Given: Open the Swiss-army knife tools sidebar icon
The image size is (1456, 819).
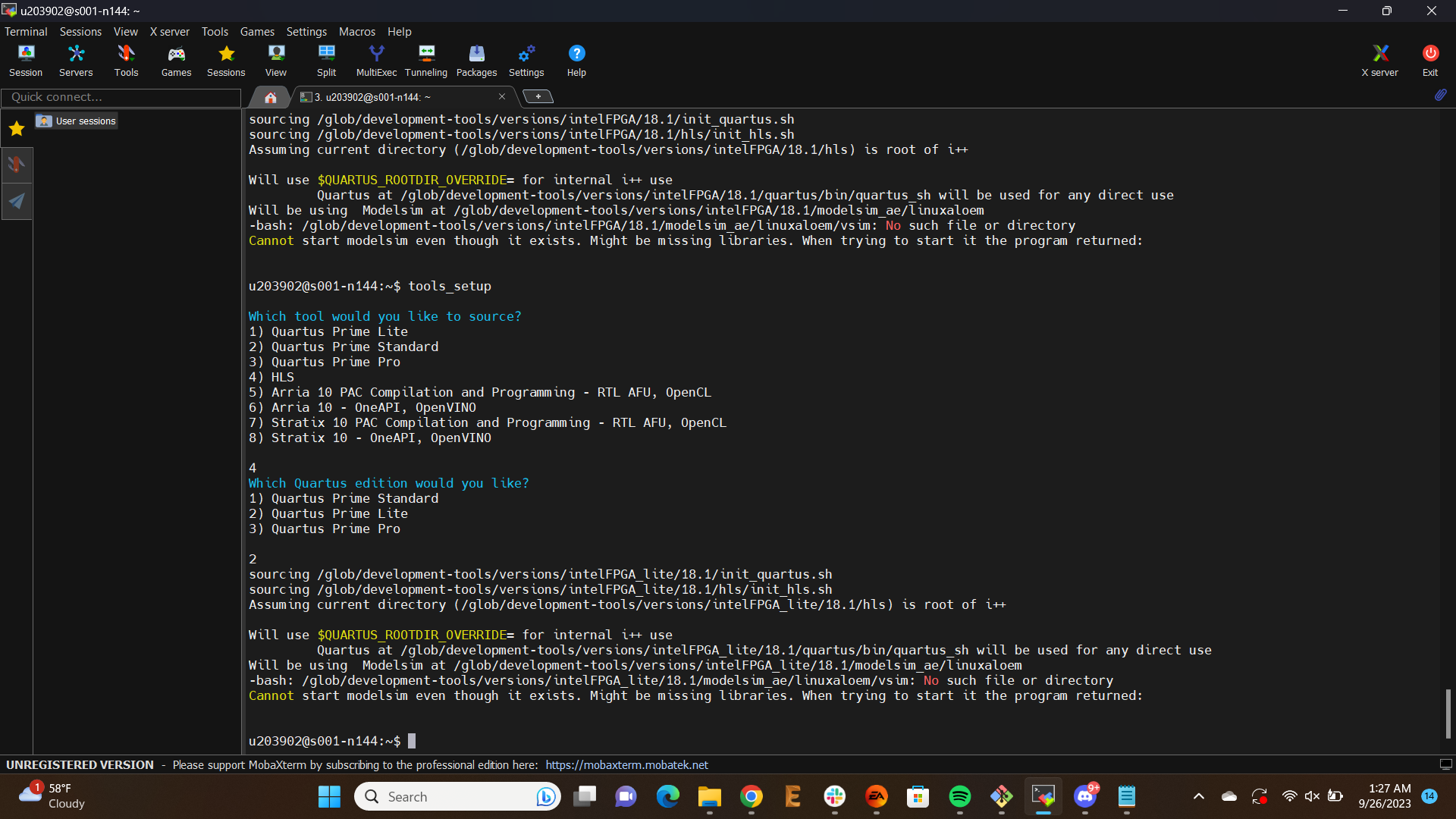Looking at the screenshot, I should point(16,165).
